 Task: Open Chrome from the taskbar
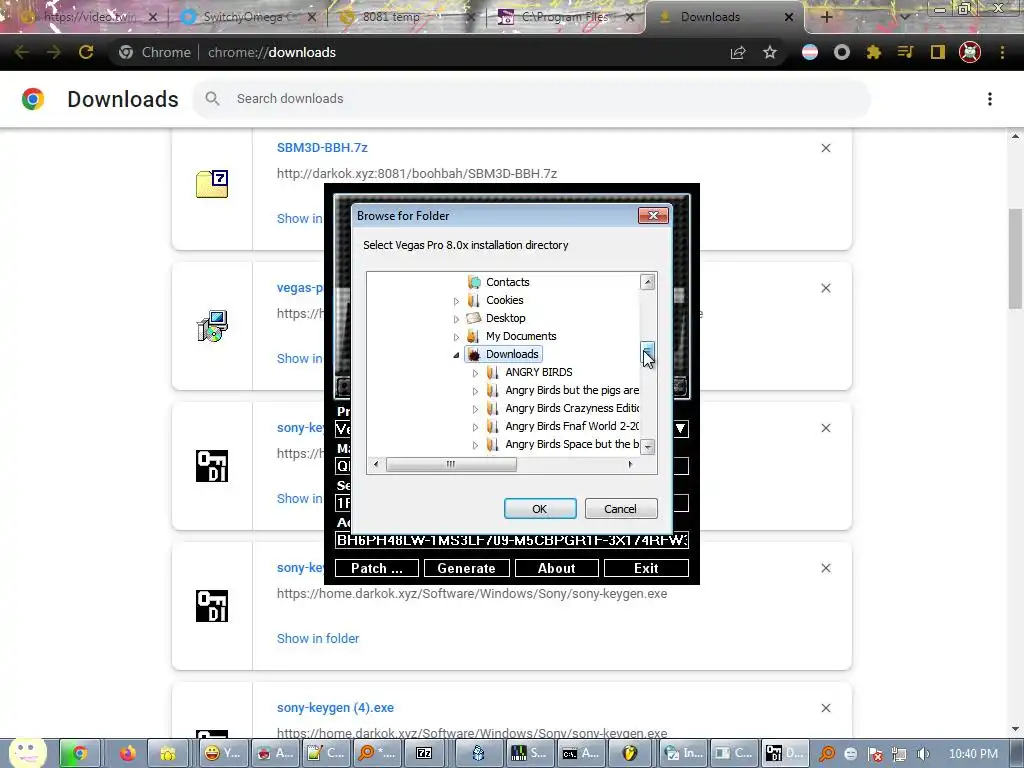[79, 754]
